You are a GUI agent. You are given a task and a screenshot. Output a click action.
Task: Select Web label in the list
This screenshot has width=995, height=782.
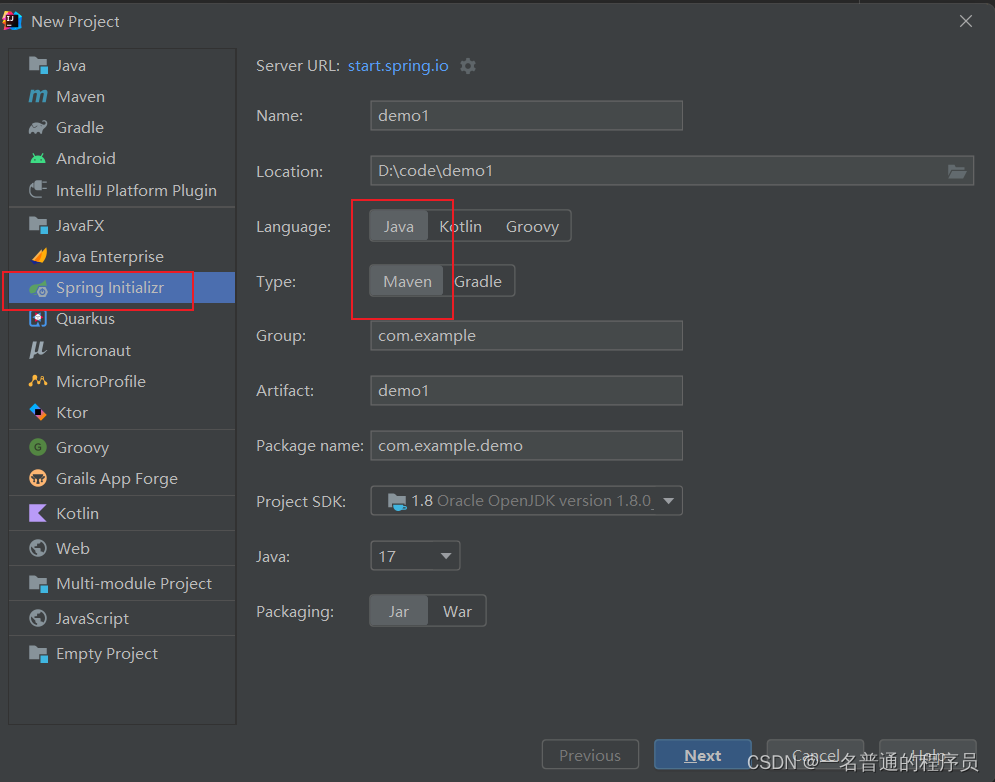point(72,548)
